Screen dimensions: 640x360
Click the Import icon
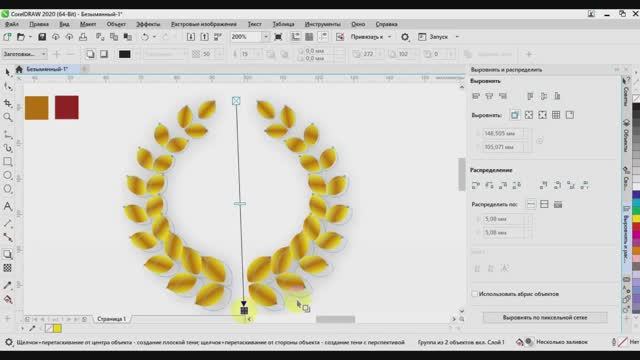[191, 37]
